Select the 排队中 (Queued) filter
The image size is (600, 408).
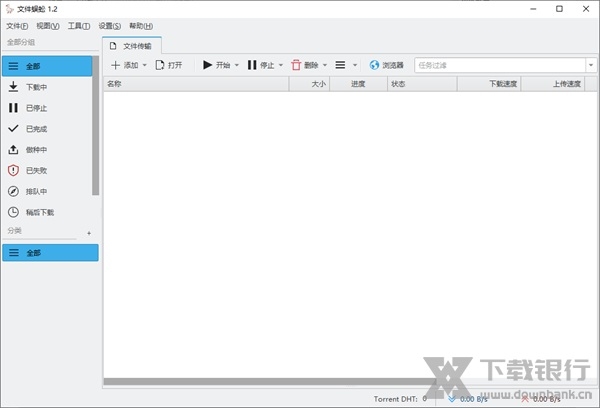pos(36,191)
